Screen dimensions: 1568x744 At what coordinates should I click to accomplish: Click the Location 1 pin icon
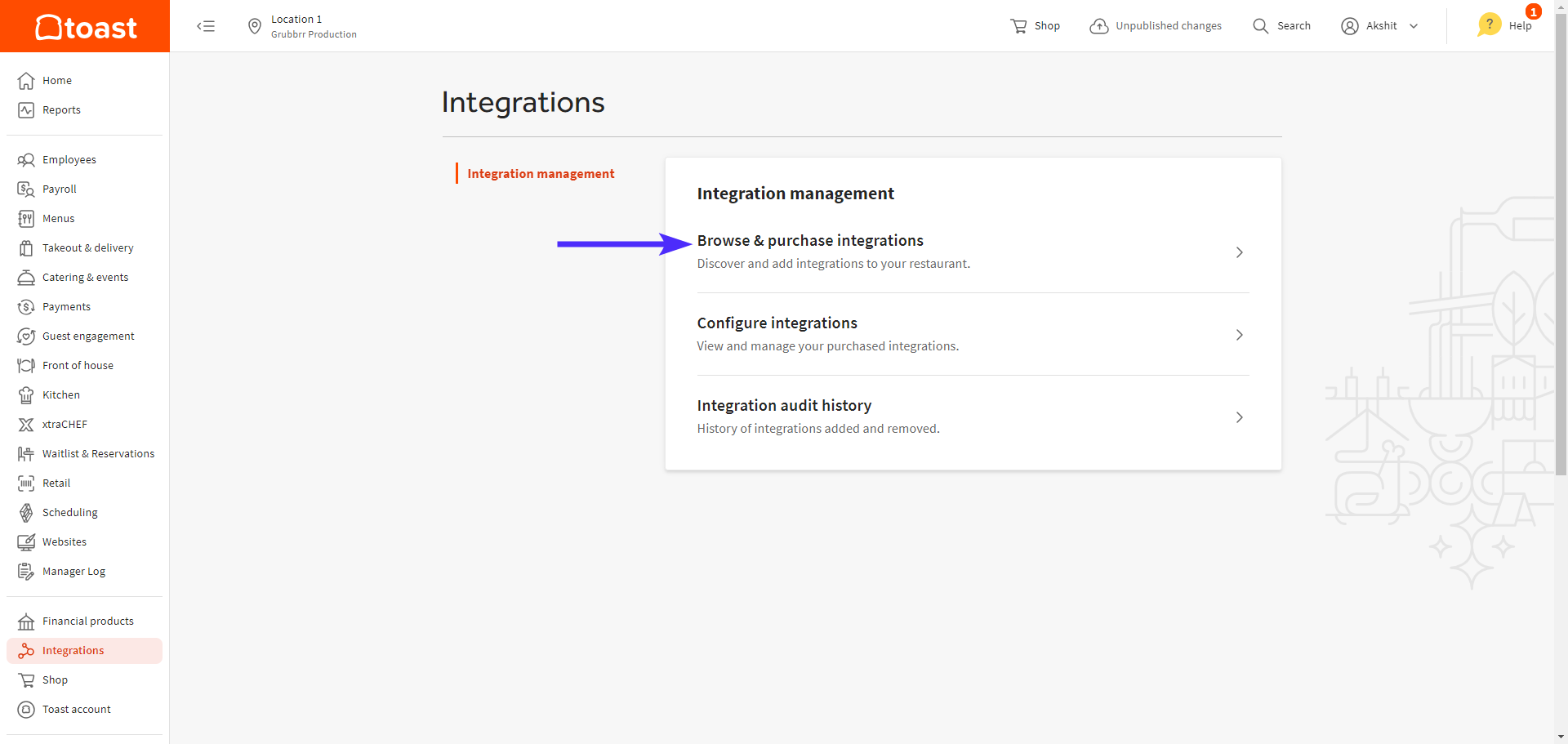(x=255, y=27)
